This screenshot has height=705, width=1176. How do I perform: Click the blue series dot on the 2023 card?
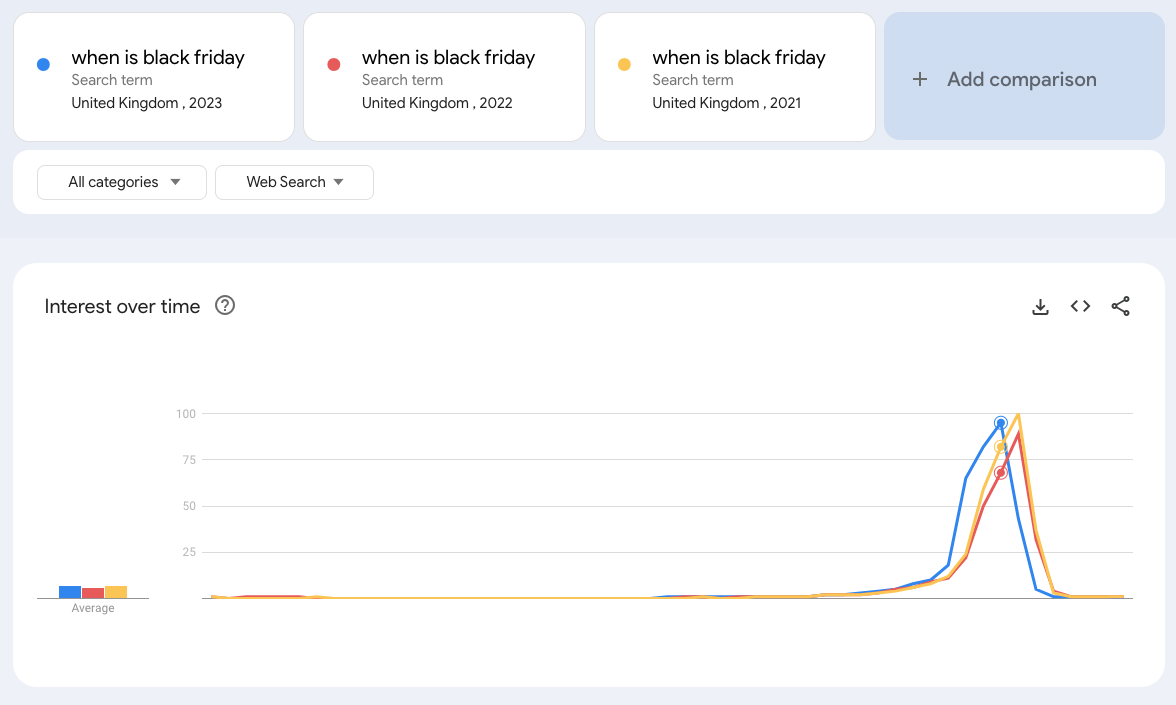click(x=43, y=63)
